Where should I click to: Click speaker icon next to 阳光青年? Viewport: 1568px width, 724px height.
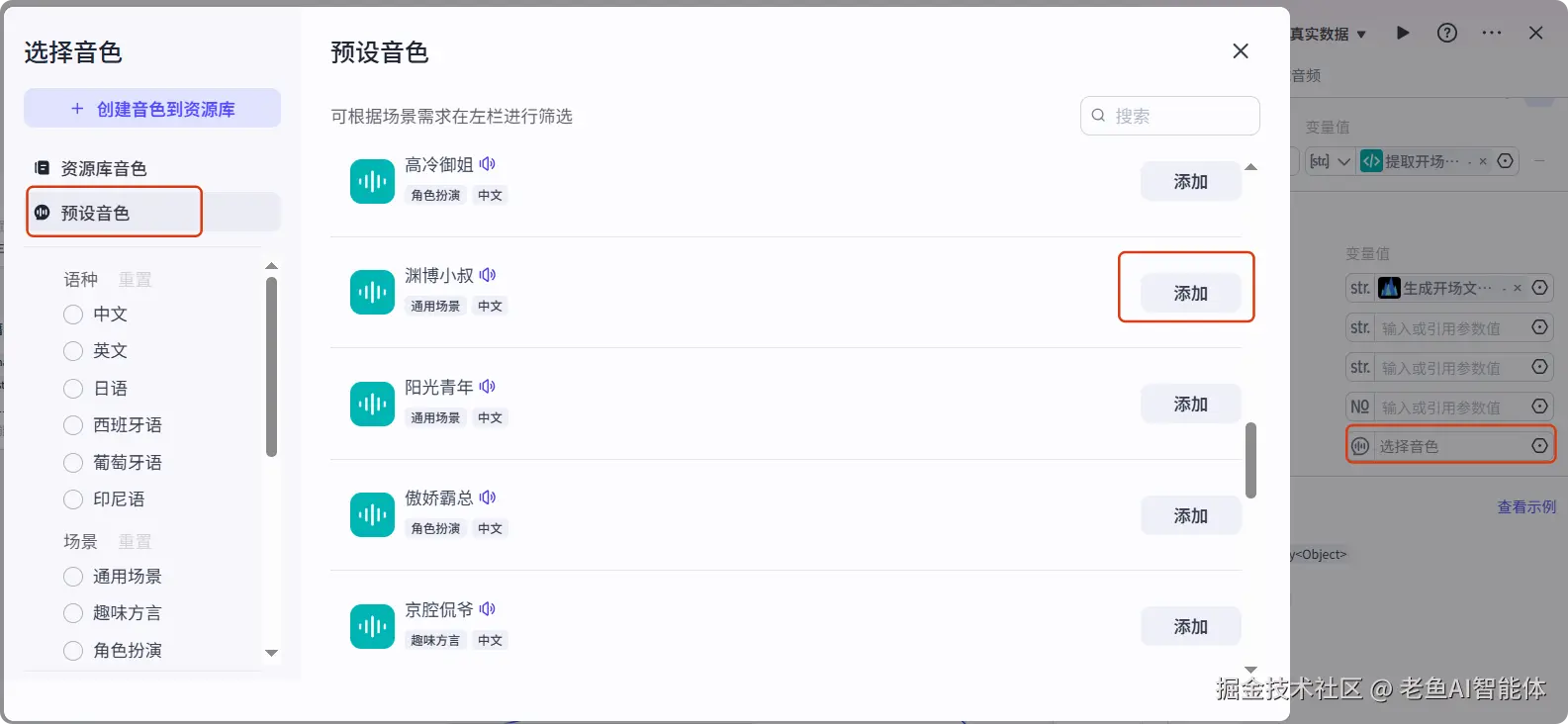488,387
